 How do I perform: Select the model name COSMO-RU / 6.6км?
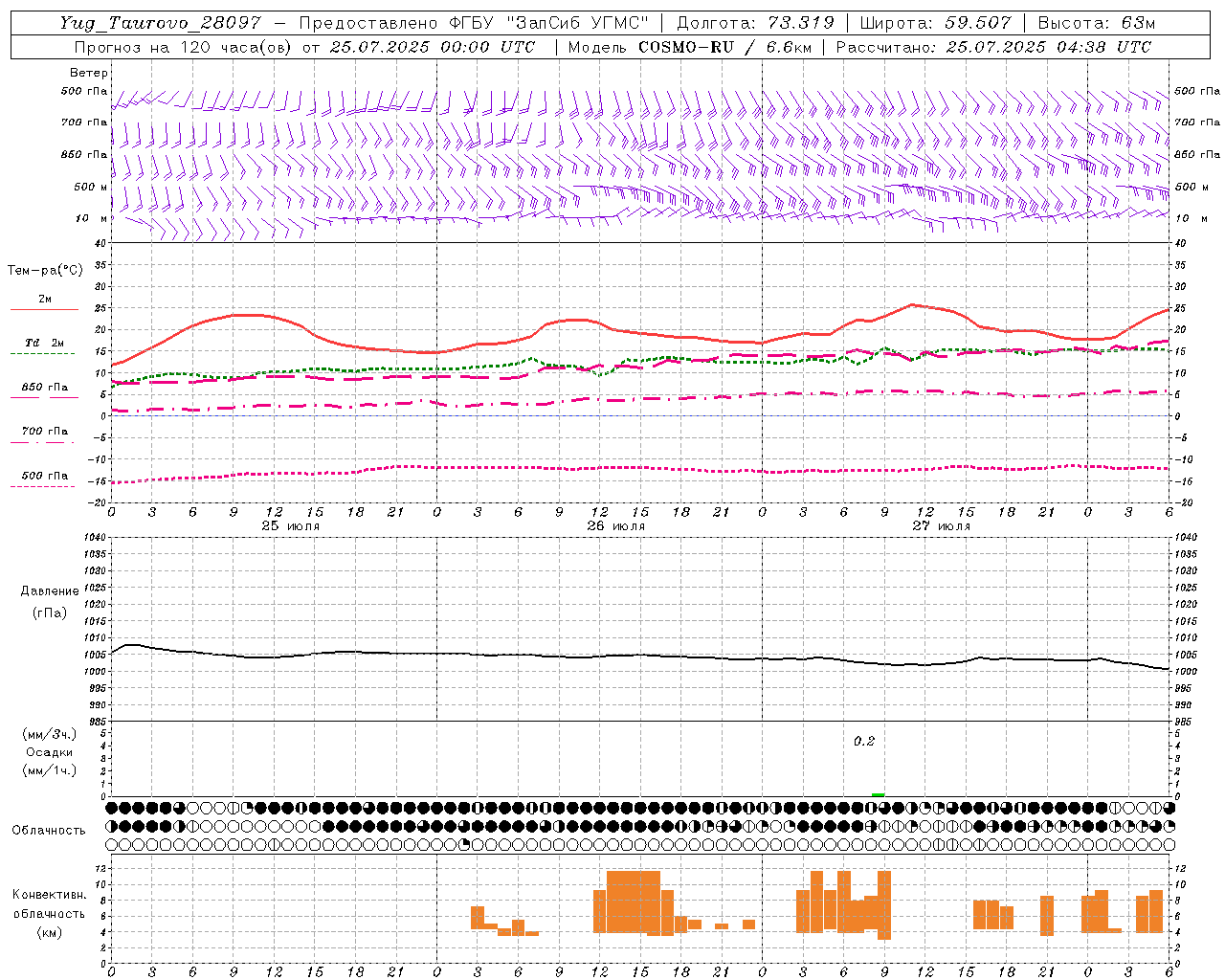[724, 47]
